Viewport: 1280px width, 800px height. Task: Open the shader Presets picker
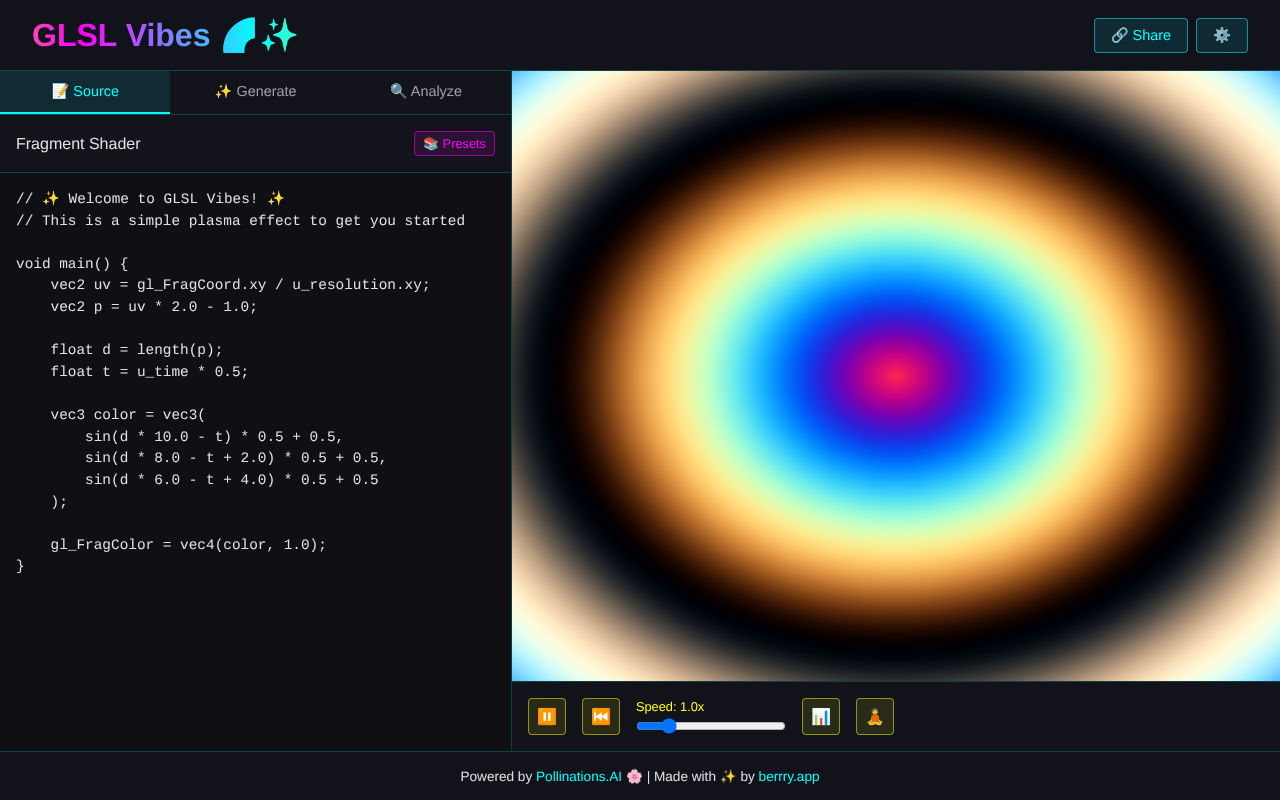coord(454,143)
